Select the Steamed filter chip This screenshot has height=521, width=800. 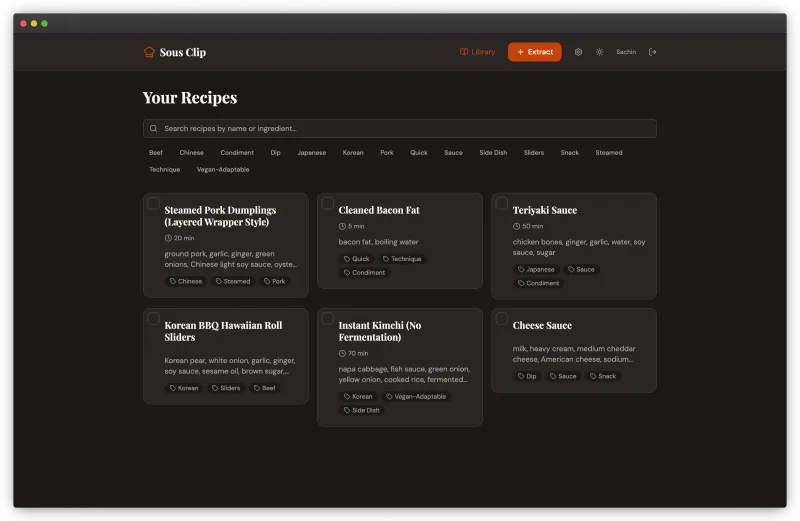tap(609, 153)
